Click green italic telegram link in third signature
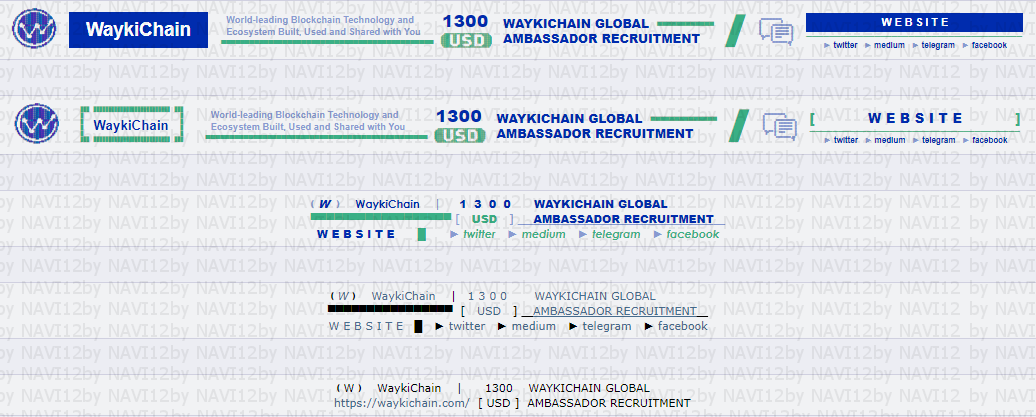Screen dimensions: 1036x417 [x=616, y=234]
